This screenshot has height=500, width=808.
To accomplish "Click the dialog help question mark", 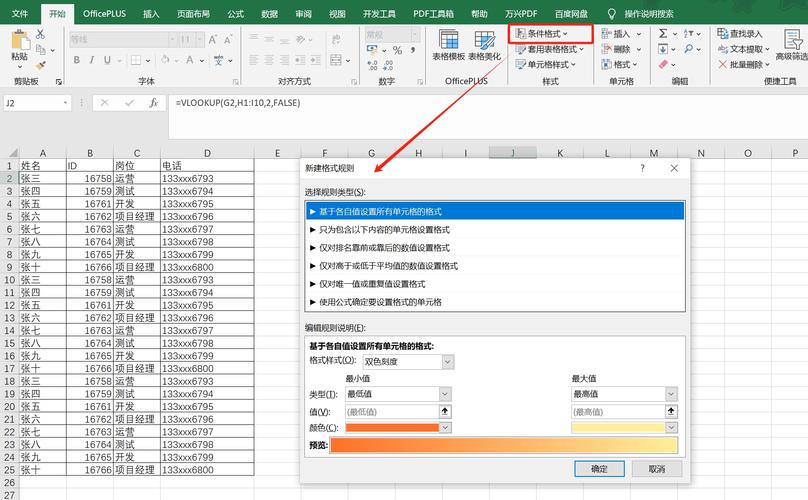I will pos(642,168).
